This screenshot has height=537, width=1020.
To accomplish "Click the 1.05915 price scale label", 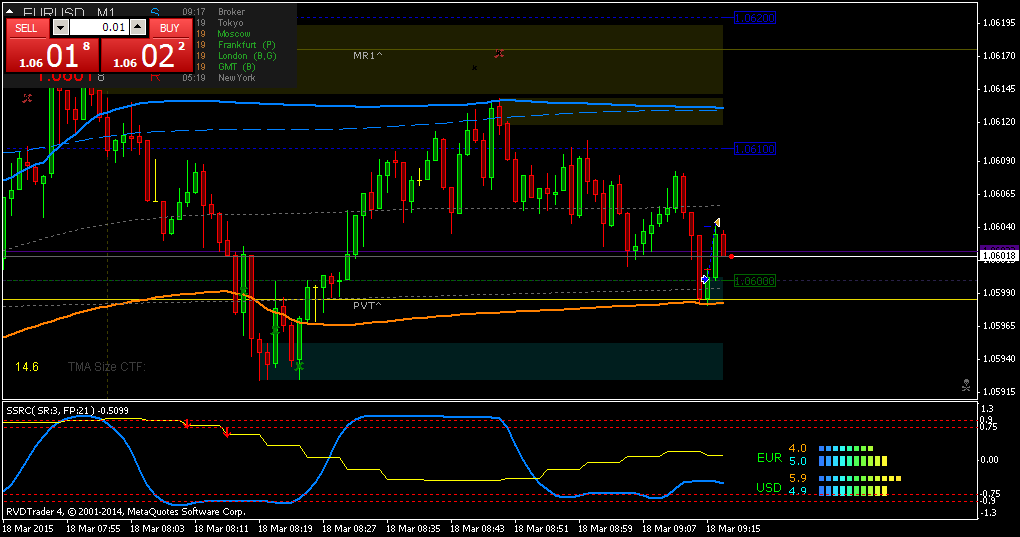I will pos(999,391).
